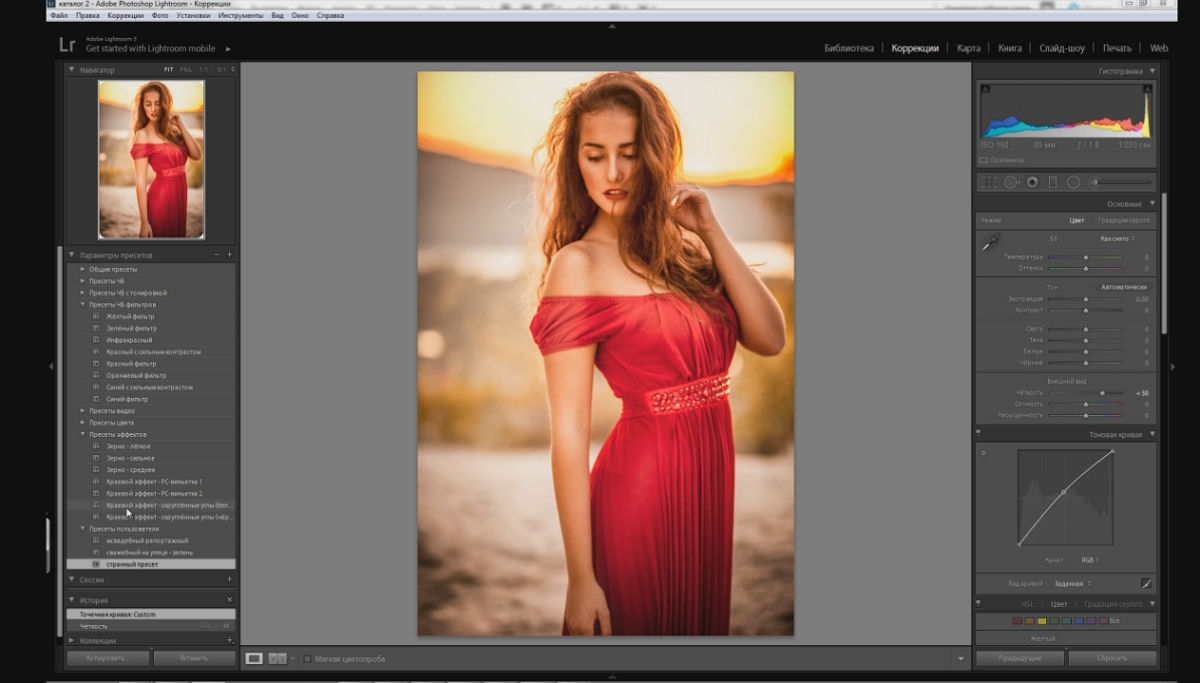Collapse the Пресеты эффектов folder
This screenshot has width=1200, height=683.
pos(83,434)
